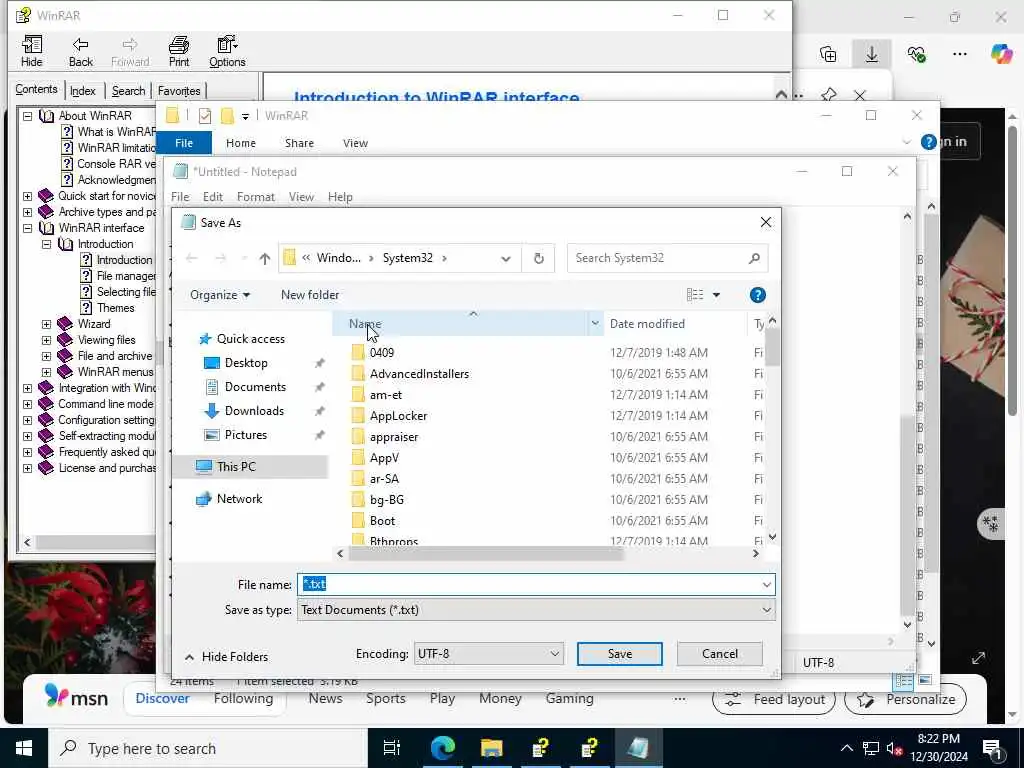1024x768 pixels.
Task: Click the Cancel button
Action: pos(720,654)
